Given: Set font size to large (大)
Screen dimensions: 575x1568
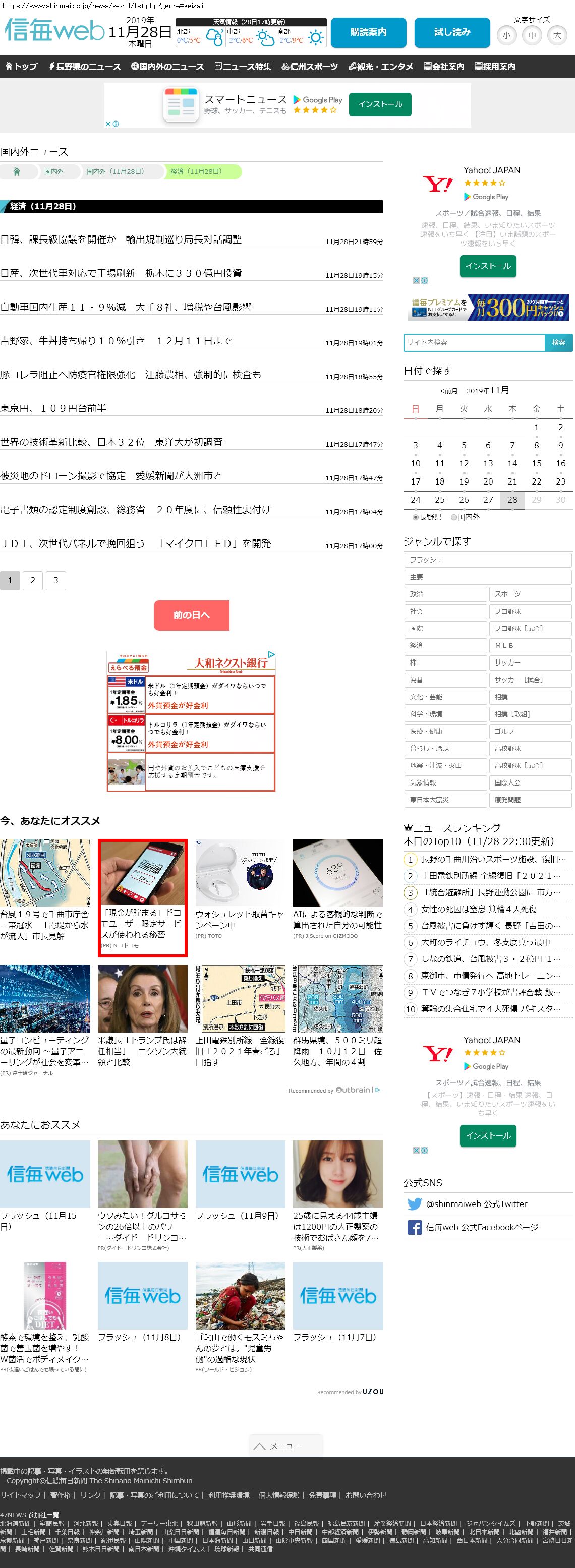Looking at the screenshot, I should 557,35.
